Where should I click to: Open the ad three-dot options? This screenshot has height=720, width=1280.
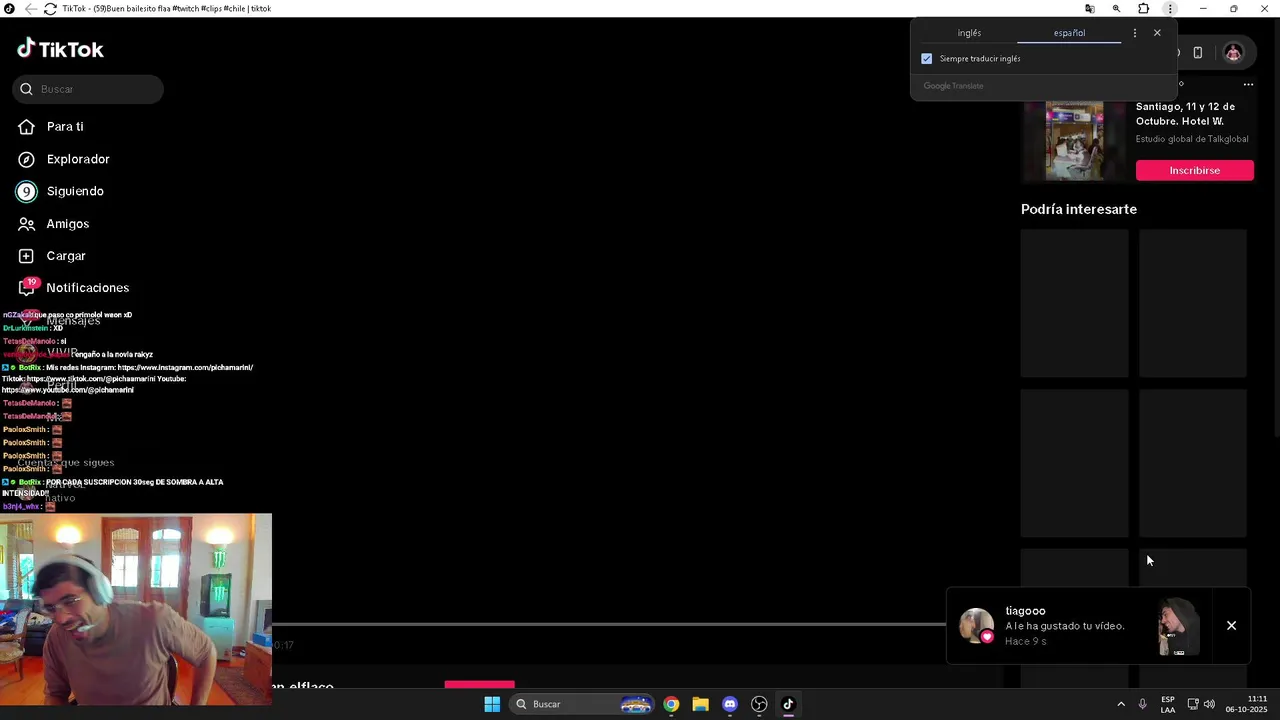tap(1248, 85)
